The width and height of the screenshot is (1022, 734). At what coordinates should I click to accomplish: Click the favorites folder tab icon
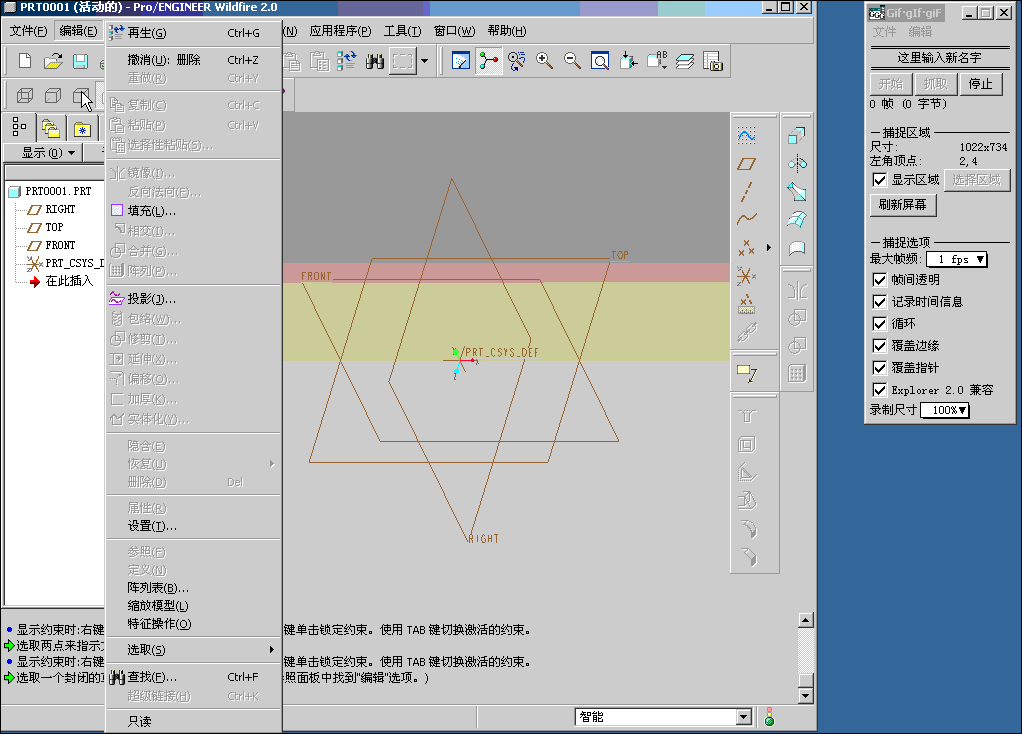[x=82, y=129]
